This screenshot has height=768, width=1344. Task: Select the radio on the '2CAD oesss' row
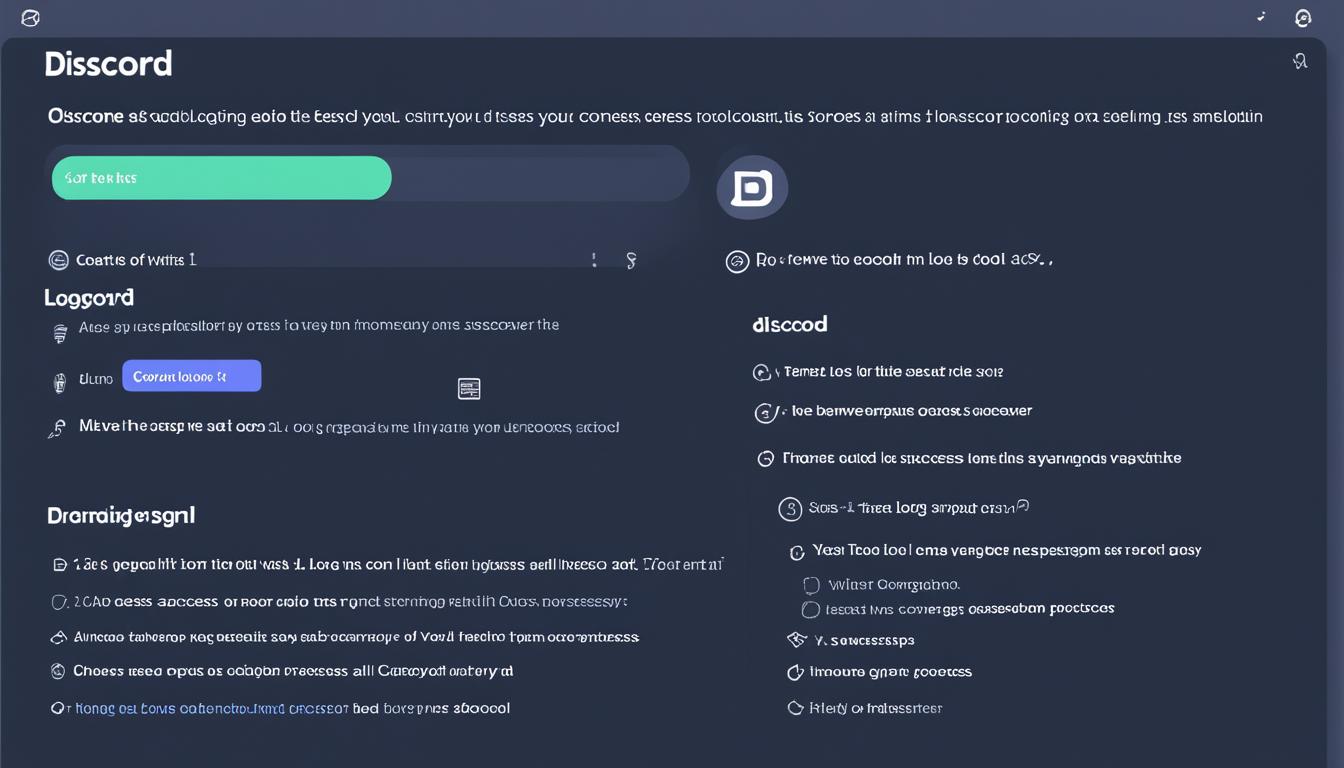pyautogui.click(x=59, y=602)
